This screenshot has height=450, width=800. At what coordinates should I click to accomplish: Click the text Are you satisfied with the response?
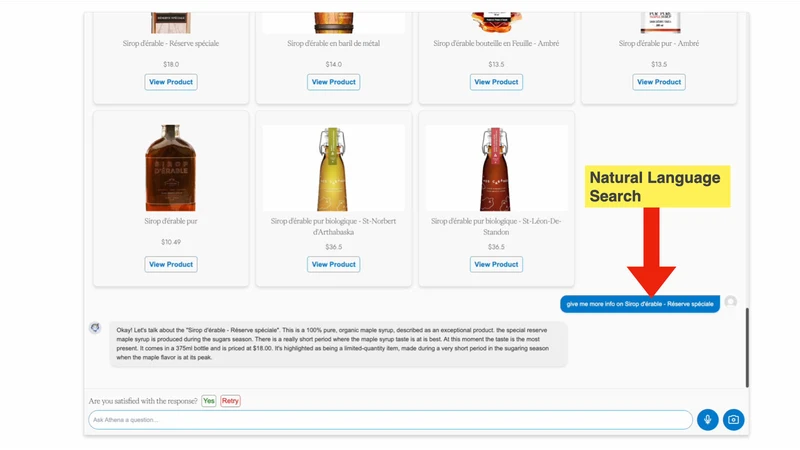pyautogui.click(x=143, y=401)
